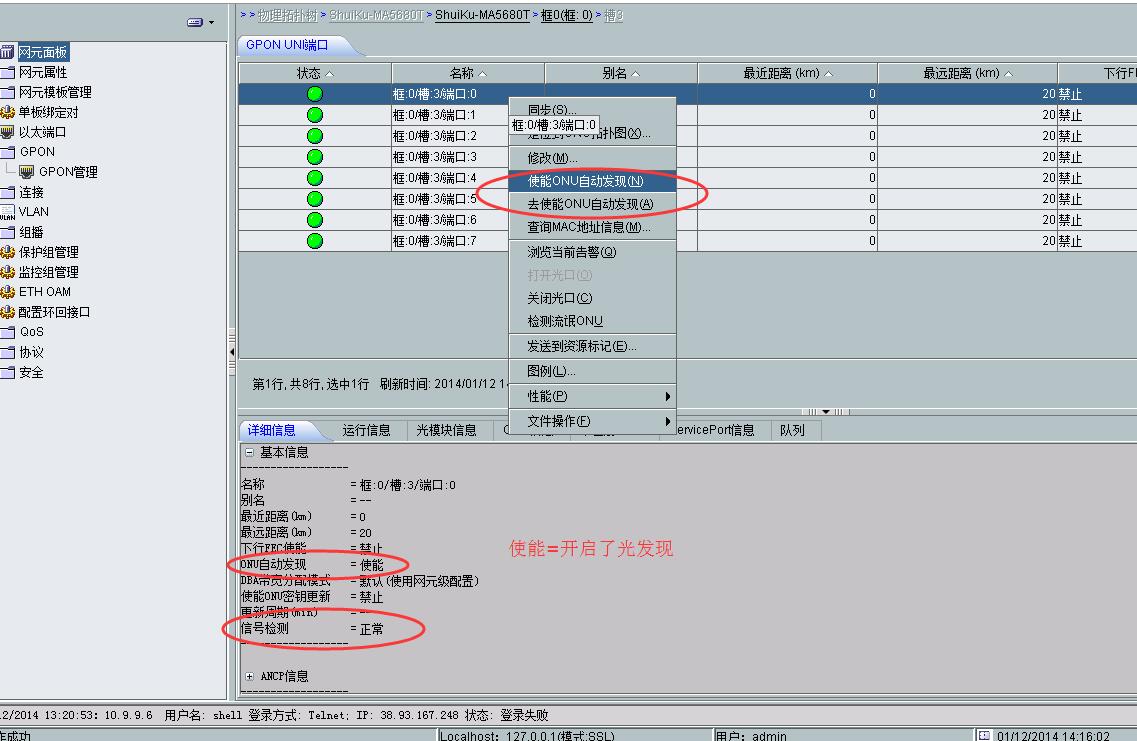1137x741 pixels.
Task: Click the VLAN icon in sidebar
Action: click(x=8, y=212)
